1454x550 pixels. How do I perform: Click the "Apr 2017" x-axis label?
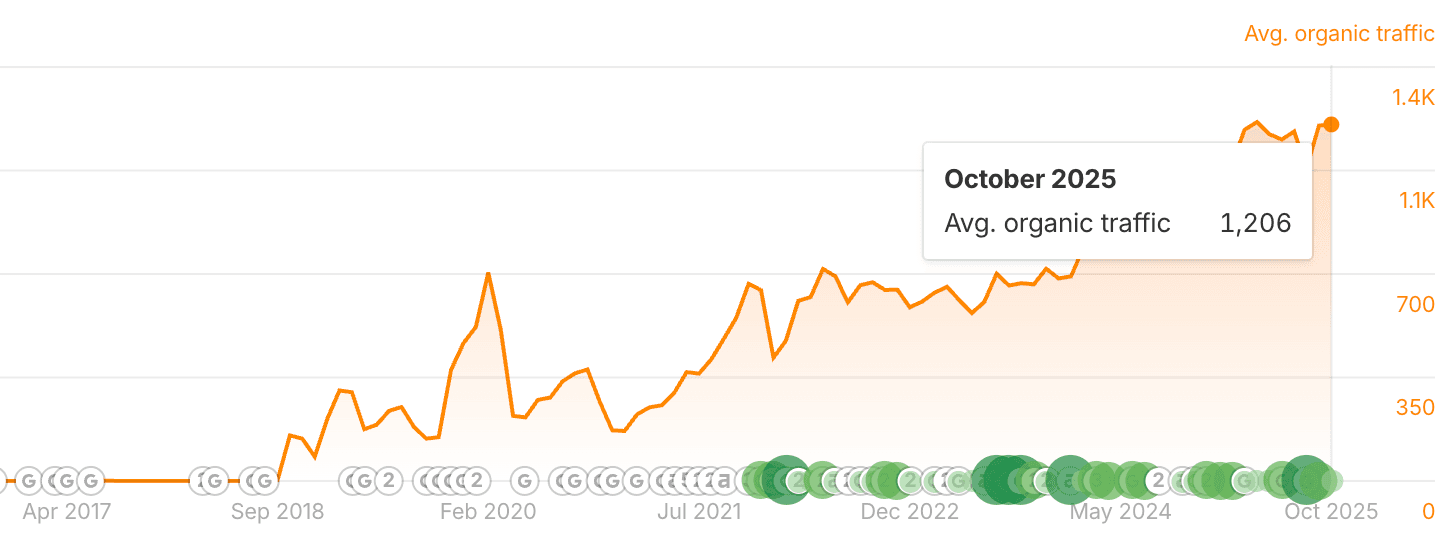click(x=66, y=512)
